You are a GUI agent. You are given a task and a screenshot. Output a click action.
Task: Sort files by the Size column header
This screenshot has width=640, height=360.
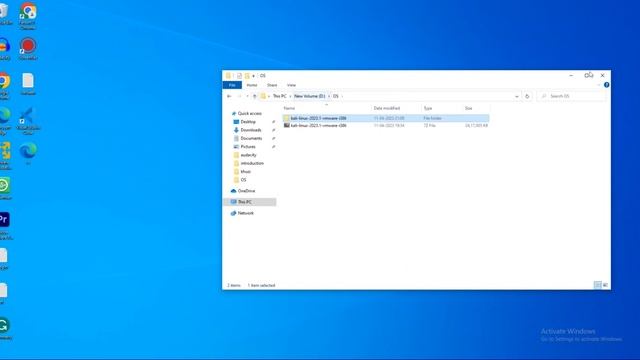point(469,108)
